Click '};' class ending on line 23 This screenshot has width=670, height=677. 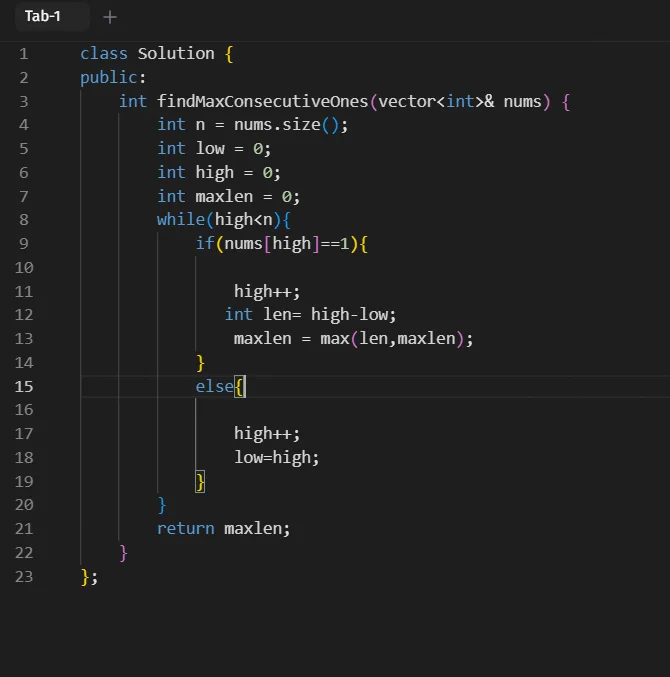(x=89, y=577)
